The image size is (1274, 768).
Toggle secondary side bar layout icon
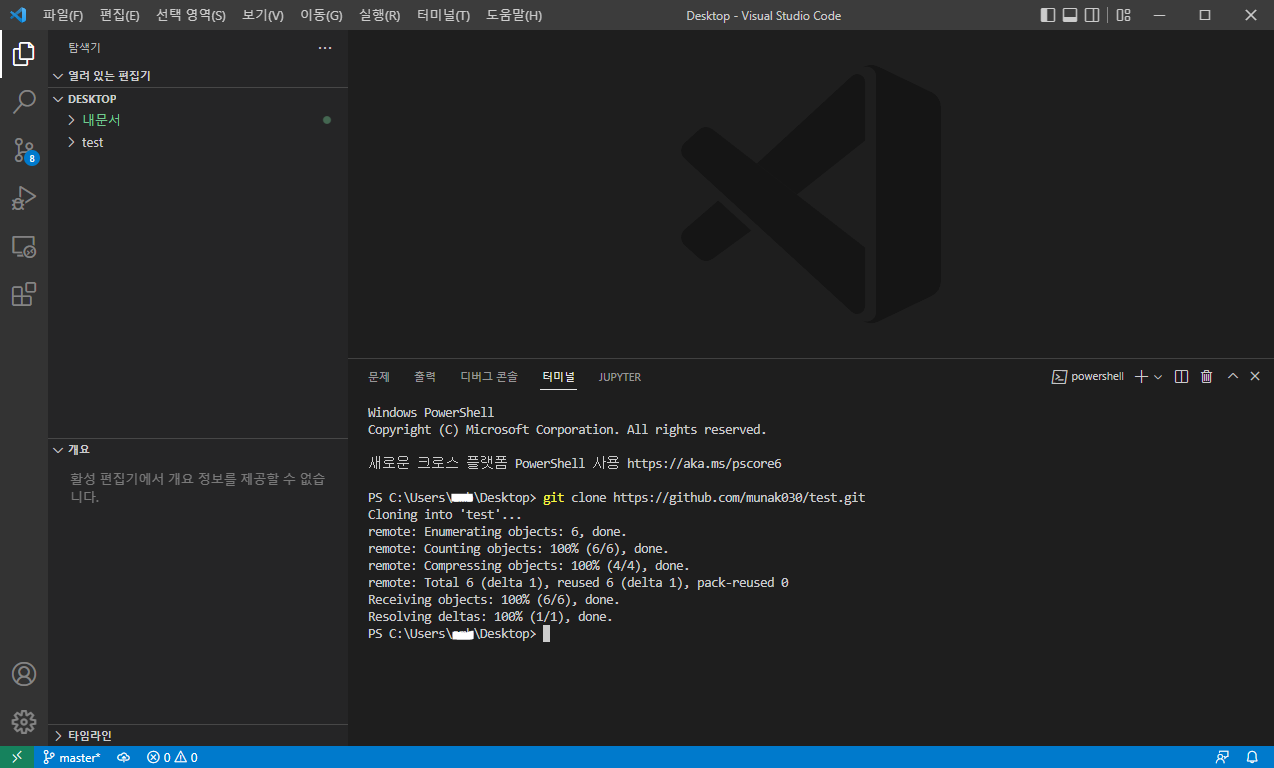click(x=1092, y=15)
